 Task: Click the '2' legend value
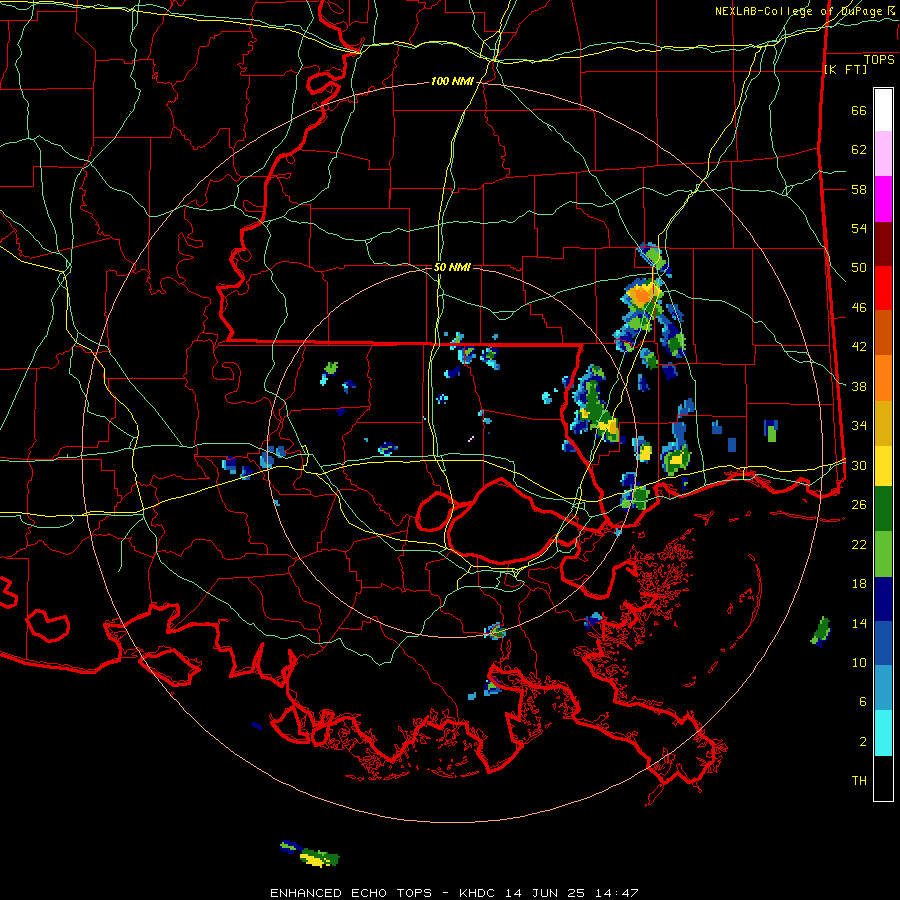pos(863,741)
